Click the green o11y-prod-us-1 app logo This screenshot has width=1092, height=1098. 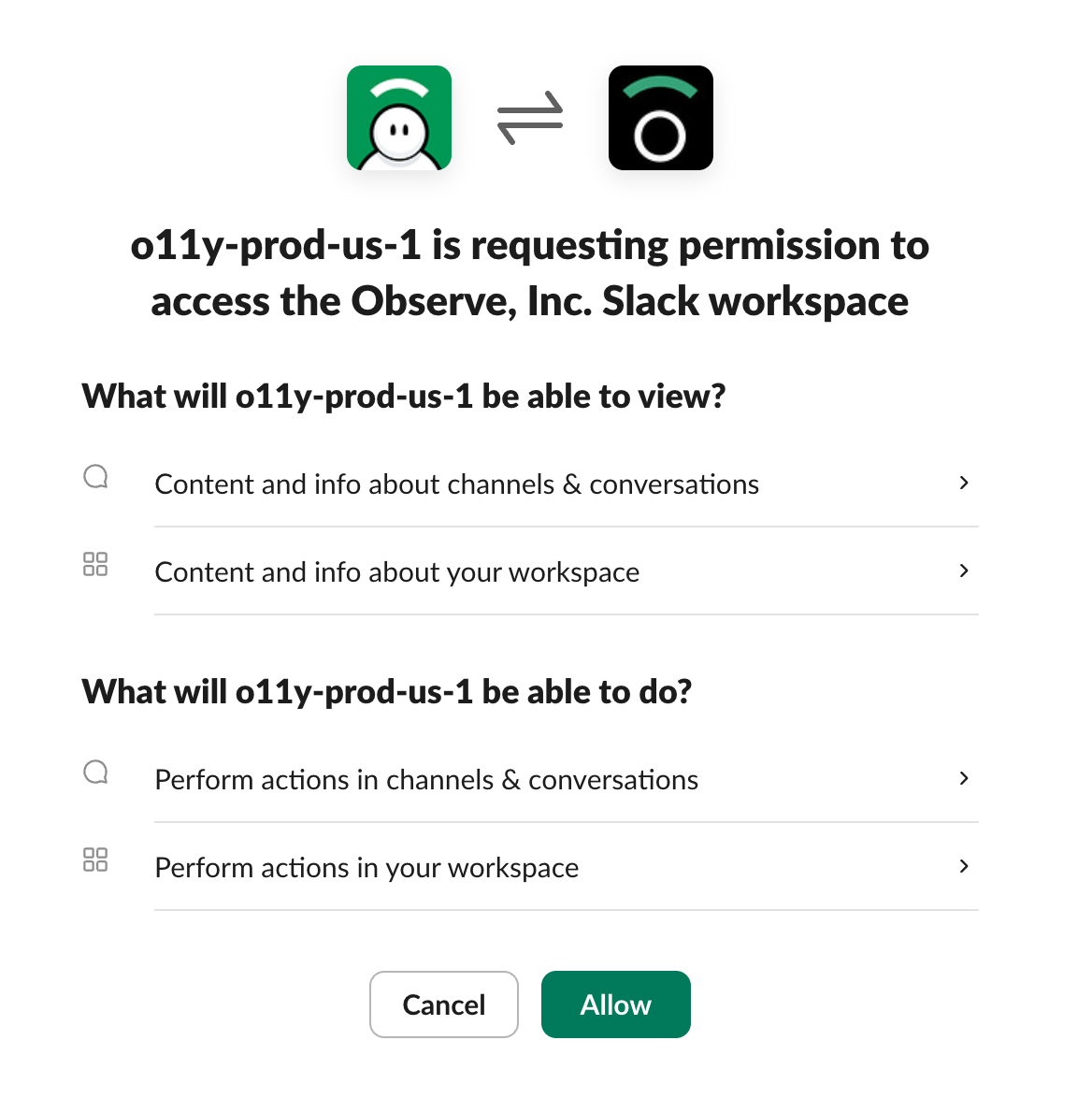[399, 118]
